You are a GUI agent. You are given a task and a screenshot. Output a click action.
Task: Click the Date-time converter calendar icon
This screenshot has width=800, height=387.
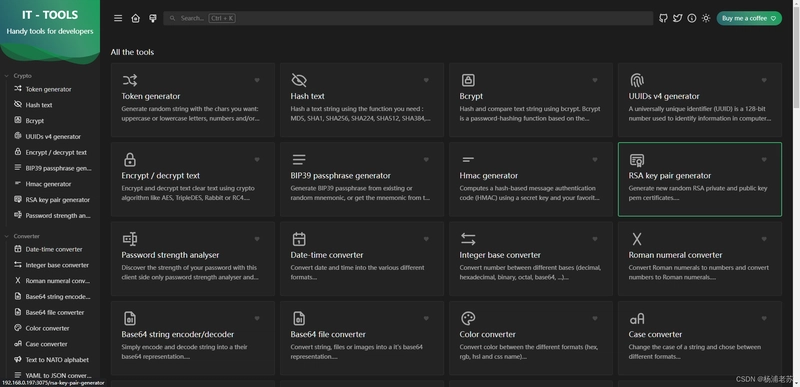tap(299, 239)
